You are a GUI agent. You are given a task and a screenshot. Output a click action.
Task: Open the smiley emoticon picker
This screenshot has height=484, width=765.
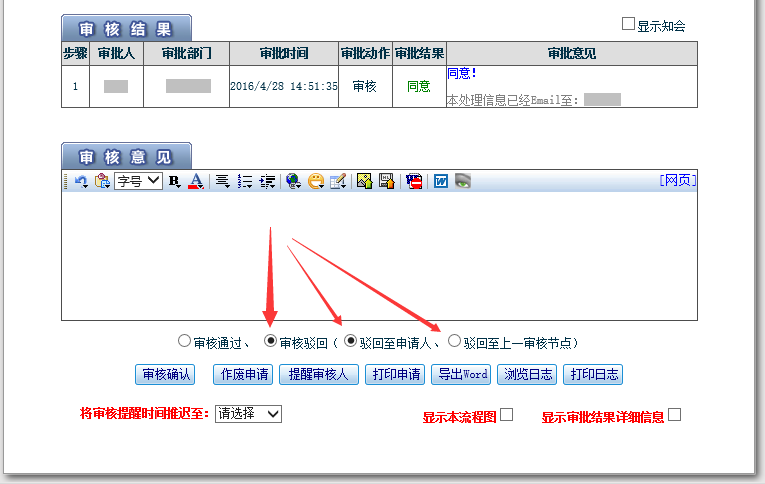[x=315, y=181]
